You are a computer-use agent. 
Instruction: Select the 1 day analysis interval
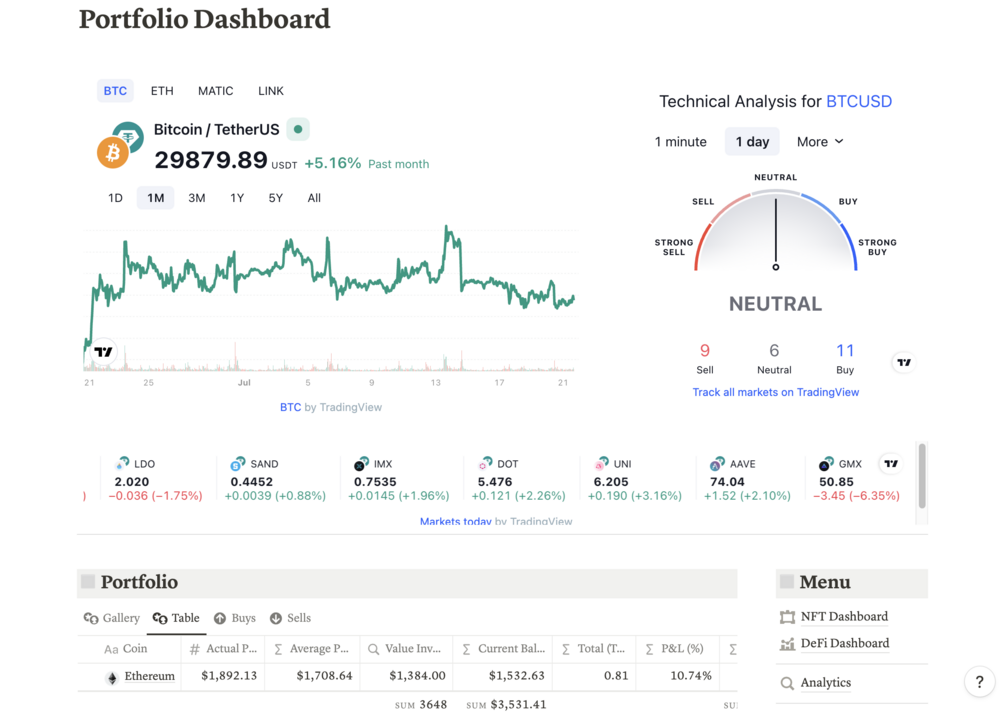752,142
